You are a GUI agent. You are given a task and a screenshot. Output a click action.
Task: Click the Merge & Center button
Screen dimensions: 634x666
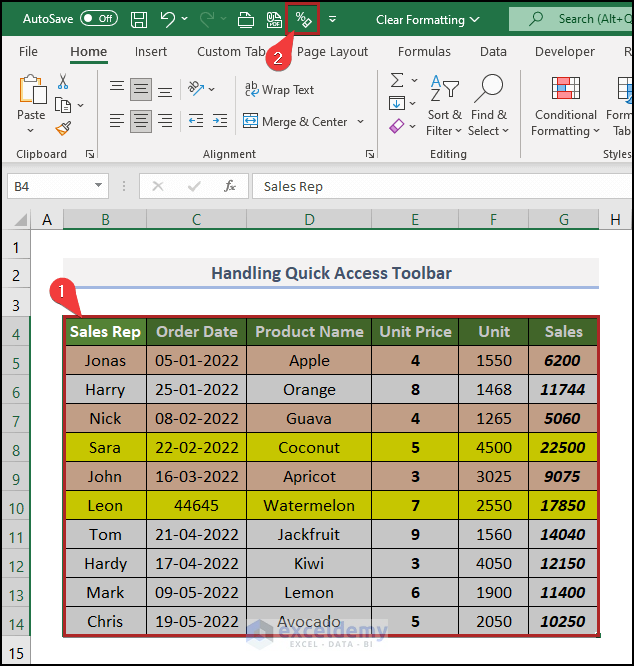pos(295,122)
